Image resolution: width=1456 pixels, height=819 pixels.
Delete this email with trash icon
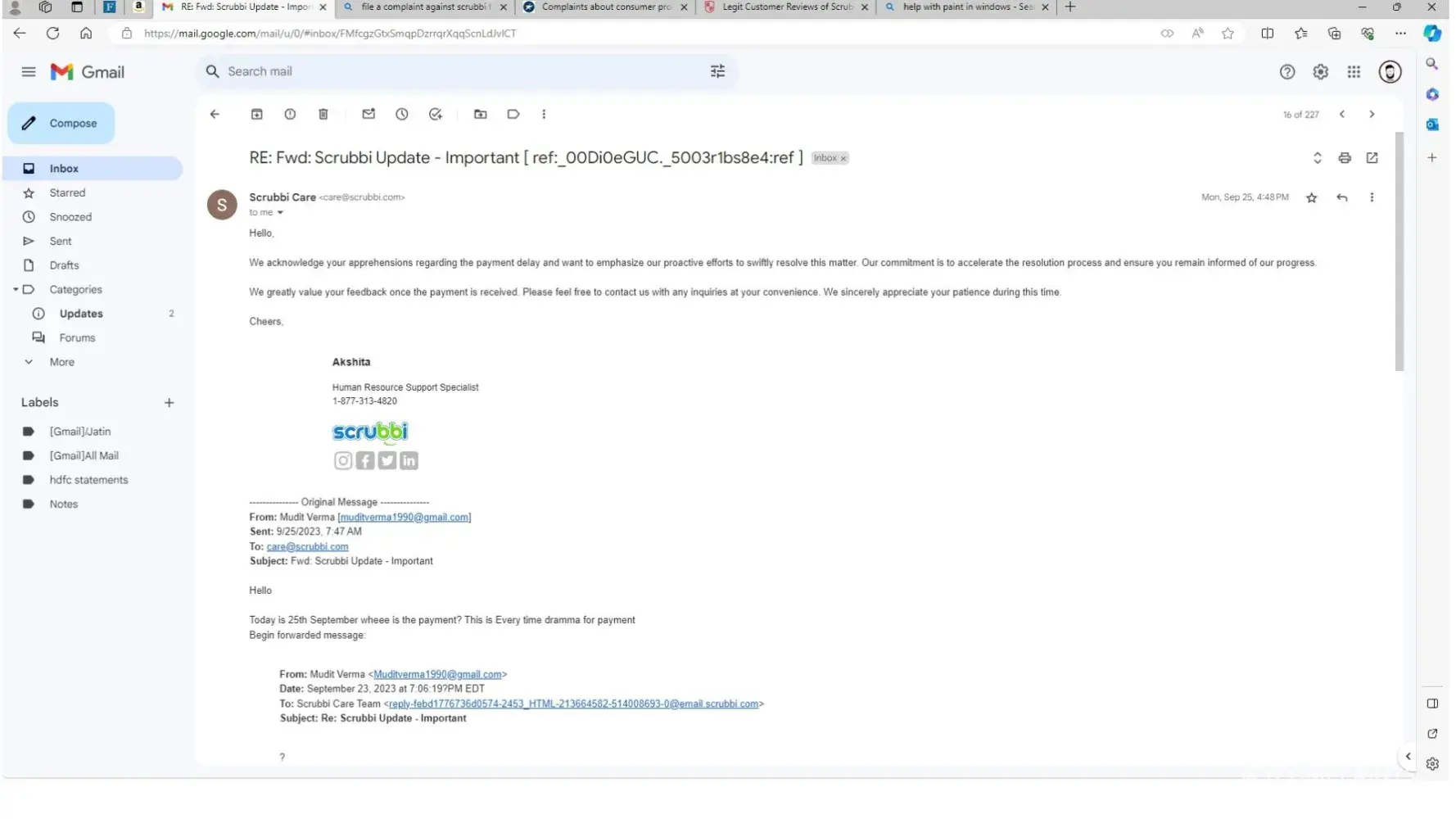pyautogui.click(x=323, y=115)
